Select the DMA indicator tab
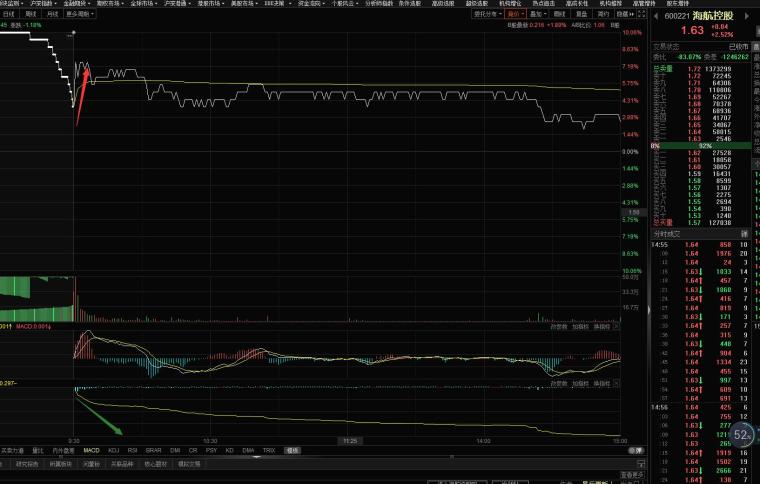The image size is (760, 484). click(x=248, y=451)
